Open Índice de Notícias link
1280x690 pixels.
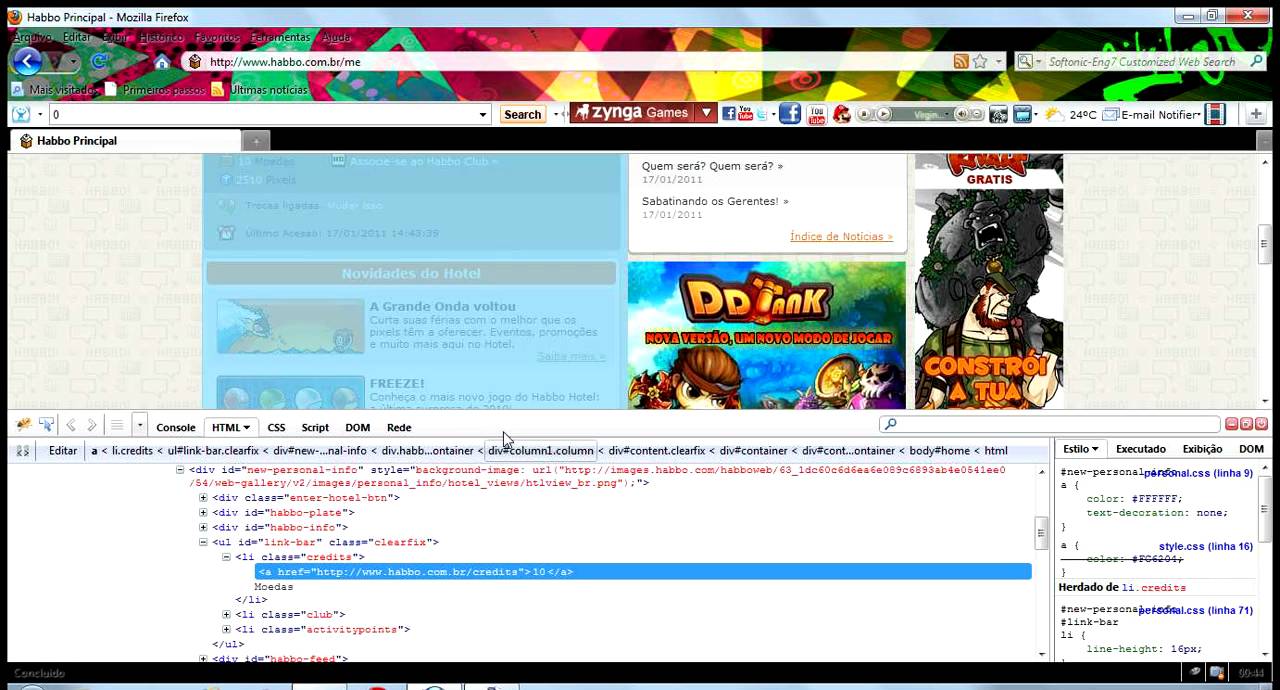[x=841, y=236]
